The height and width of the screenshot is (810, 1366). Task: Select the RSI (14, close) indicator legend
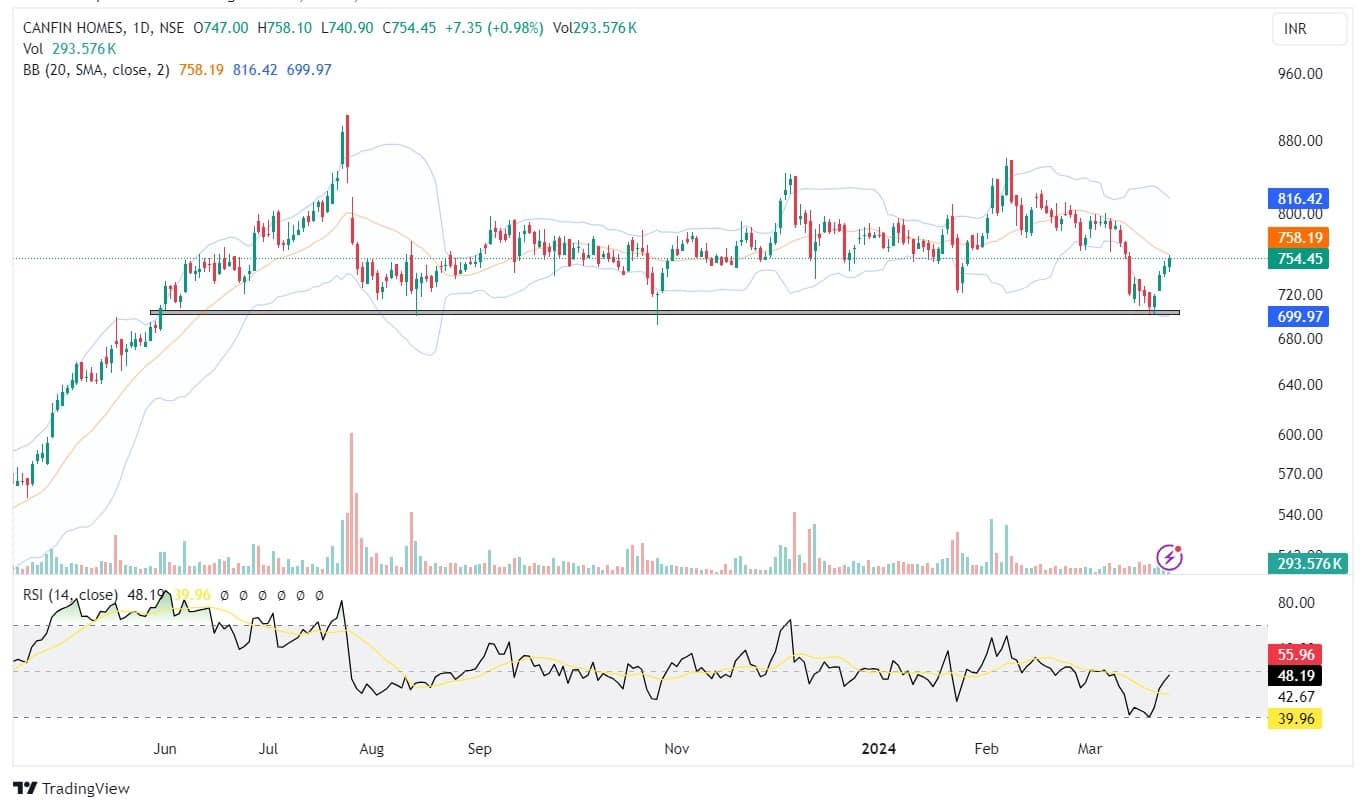(69, 595)
